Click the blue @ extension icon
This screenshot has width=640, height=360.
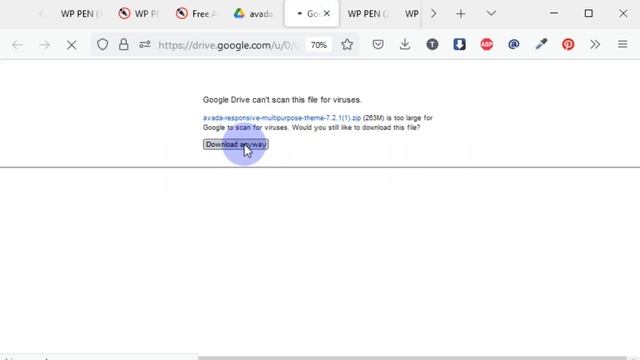tap(514, 44)
